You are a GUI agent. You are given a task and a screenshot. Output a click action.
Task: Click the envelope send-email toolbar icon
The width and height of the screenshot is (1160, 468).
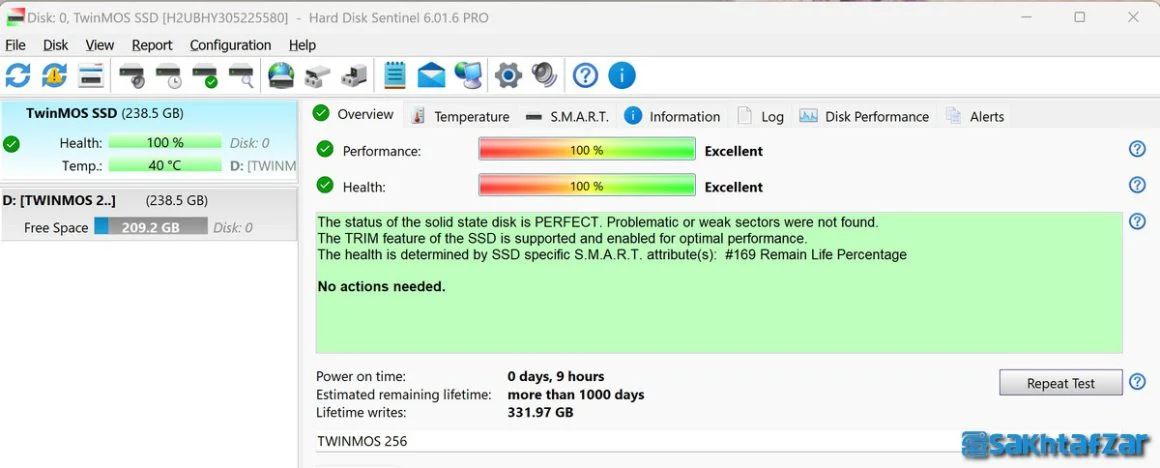click(431, 75)
